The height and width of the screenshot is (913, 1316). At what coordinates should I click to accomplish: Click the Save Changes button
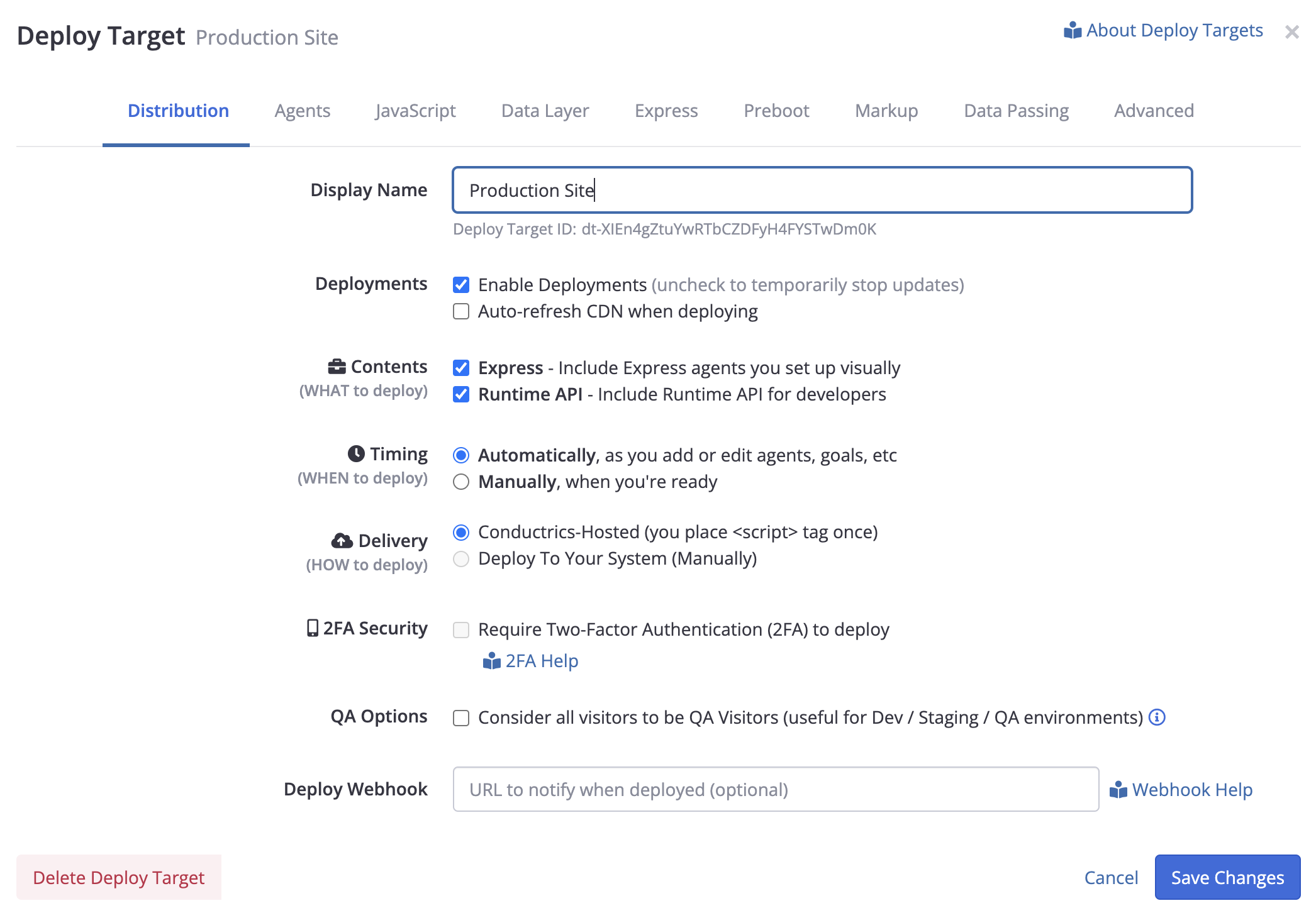1227,877
